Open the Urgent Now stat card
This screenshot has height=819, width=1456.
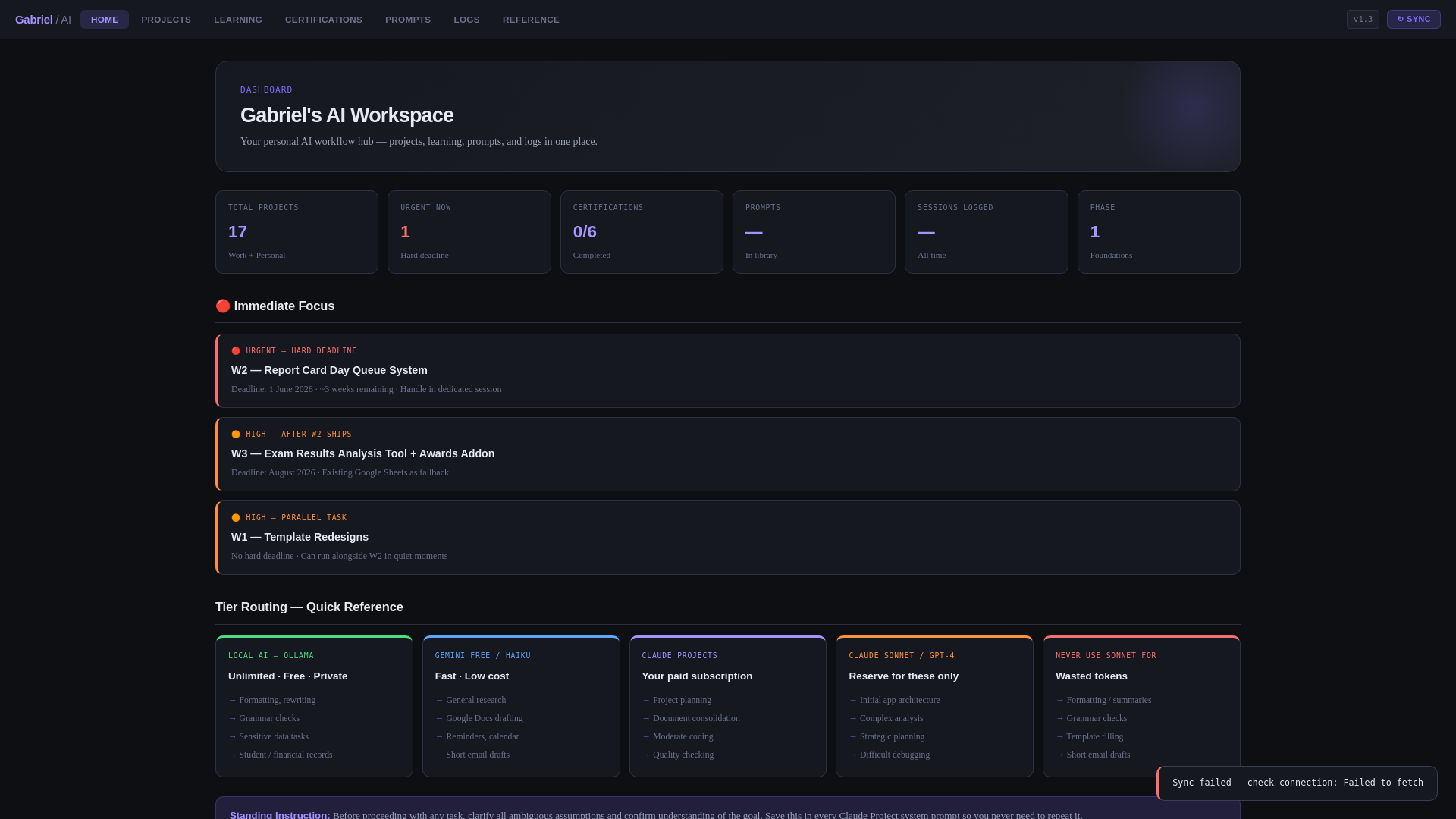[469, 232]
